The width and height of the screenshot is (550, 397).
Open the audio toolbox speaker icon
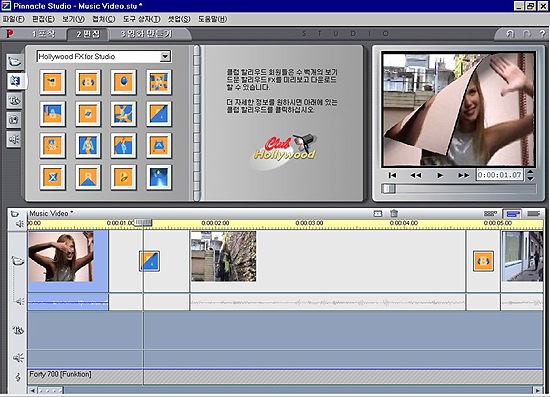19,223
